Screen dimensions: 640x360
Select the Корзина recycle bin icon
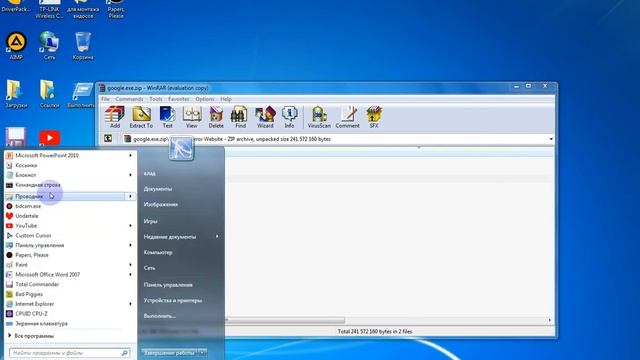(83, 46)
